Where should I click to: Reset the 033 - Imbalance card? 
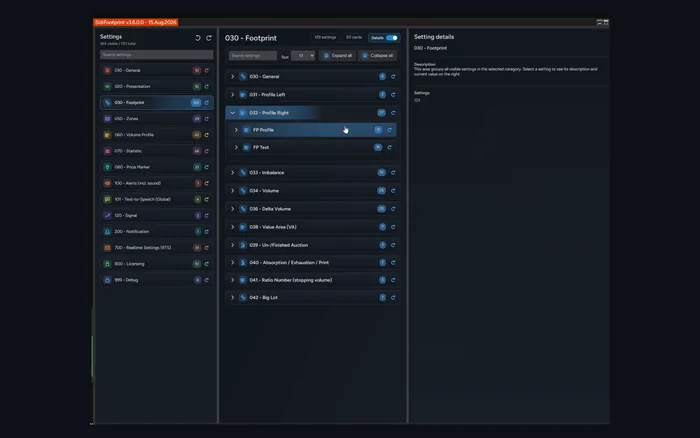point(393,172)
